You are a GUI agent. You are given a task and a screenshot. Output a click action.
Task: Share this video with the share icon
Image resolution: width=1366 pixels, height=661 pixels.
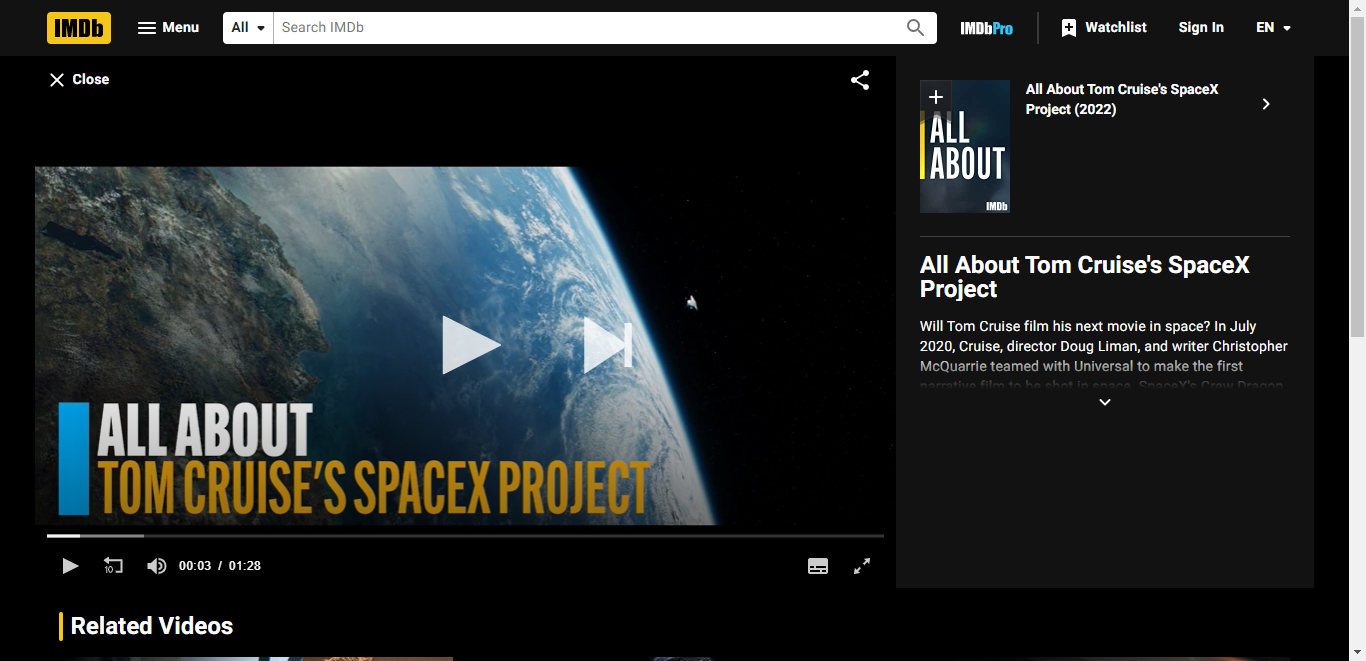[860, 80]
